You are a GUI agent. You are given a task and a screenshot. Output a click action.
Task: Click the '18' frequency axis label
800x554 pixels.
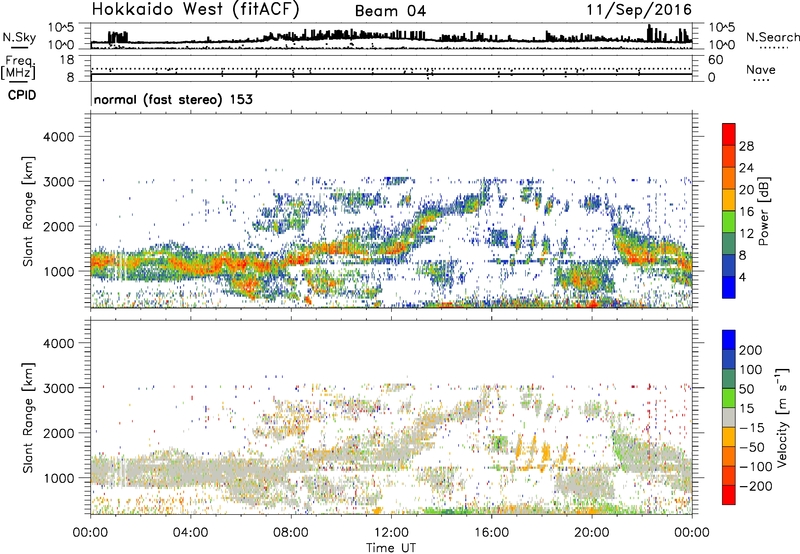tap(67, 60)
